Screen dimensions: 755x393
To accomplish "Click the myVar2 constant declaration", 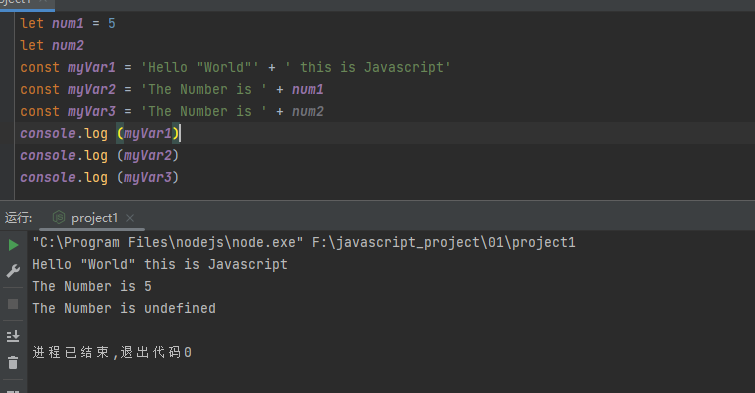I will tap(92, 90).
